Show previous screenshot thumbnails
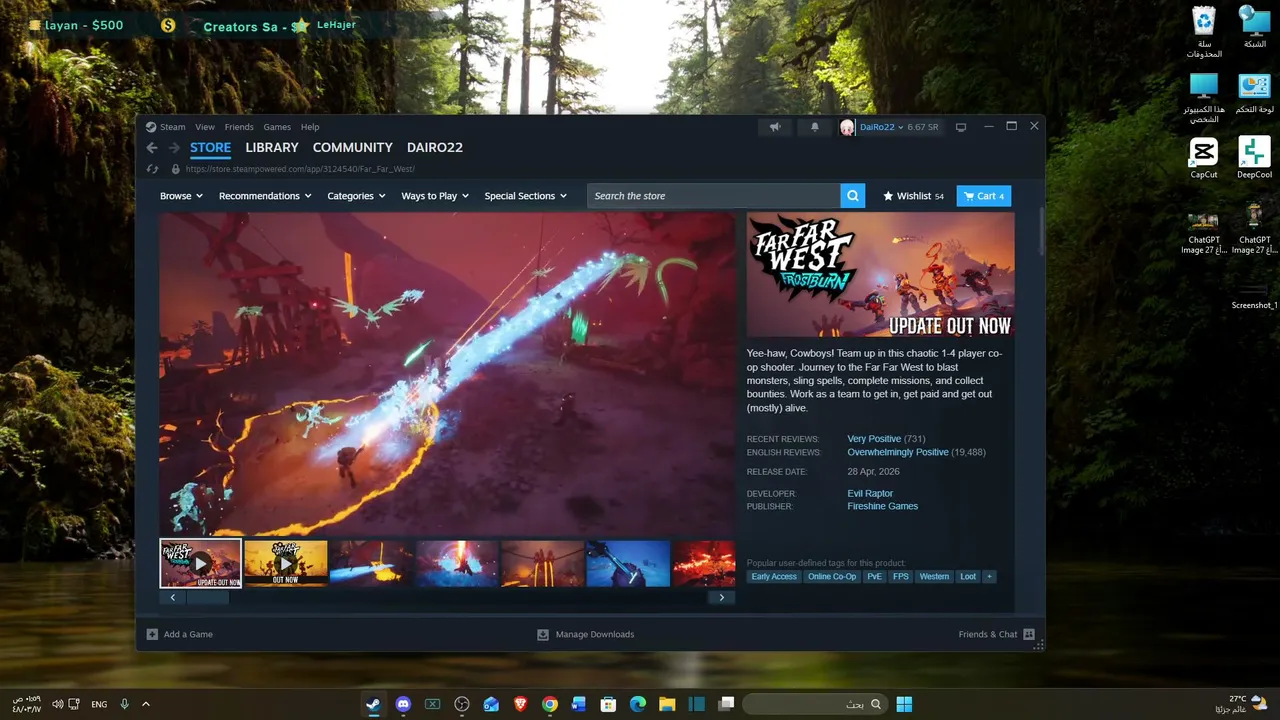 pos(172,597)
